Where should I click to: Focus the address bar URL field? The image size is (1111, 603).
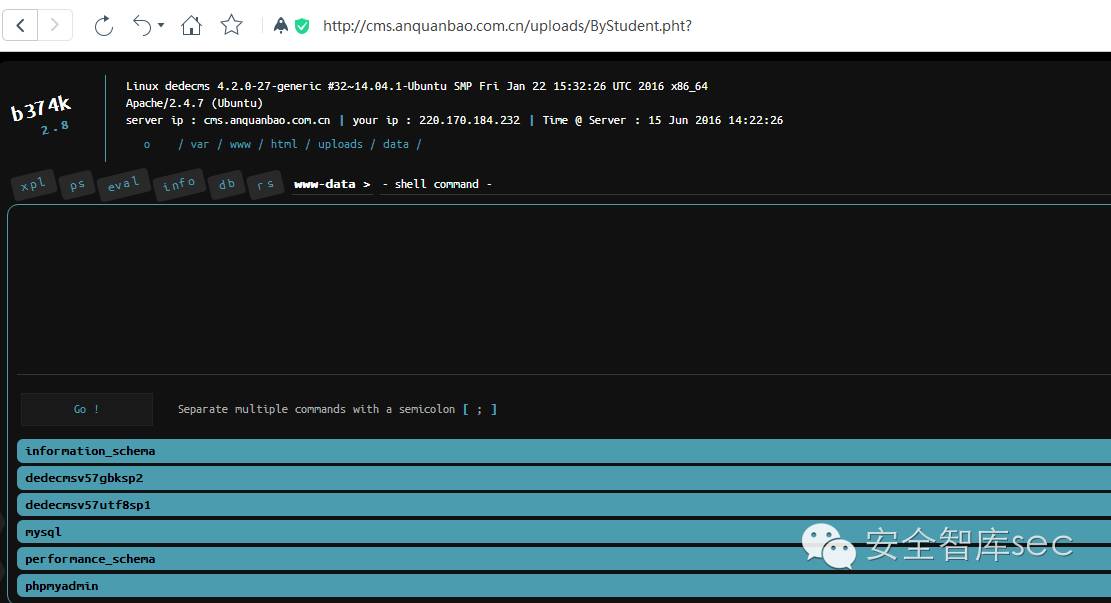pyautogui.click(x=507, y=26)
